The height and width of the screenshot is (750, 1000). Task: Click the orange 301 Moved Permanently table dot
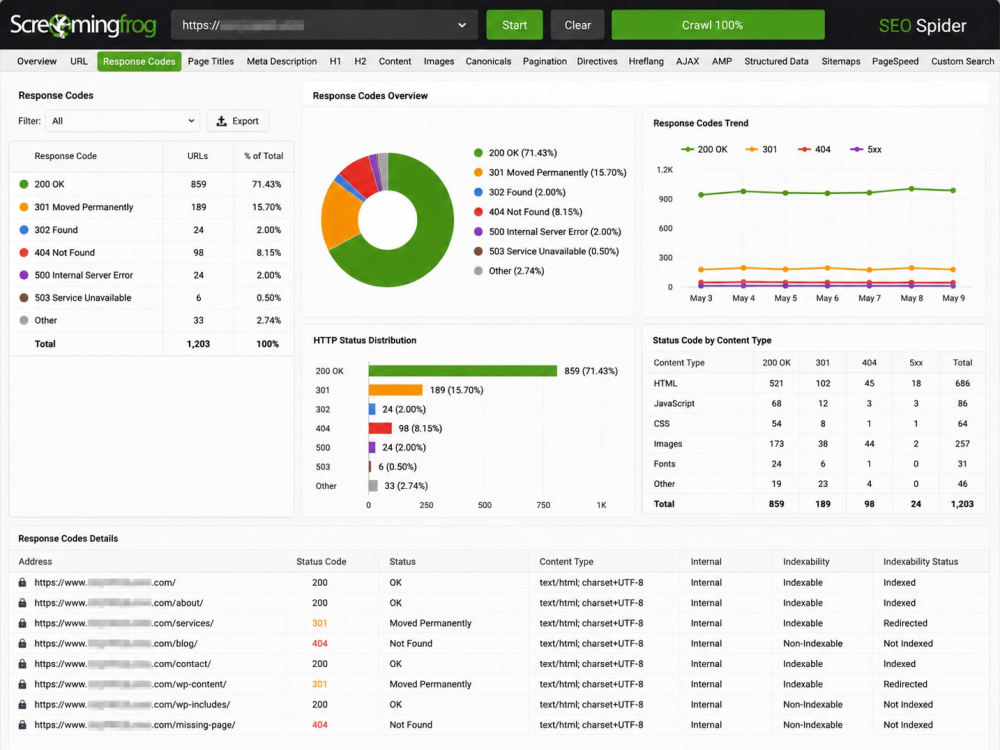pyautogui.click(x=24, y=207)
